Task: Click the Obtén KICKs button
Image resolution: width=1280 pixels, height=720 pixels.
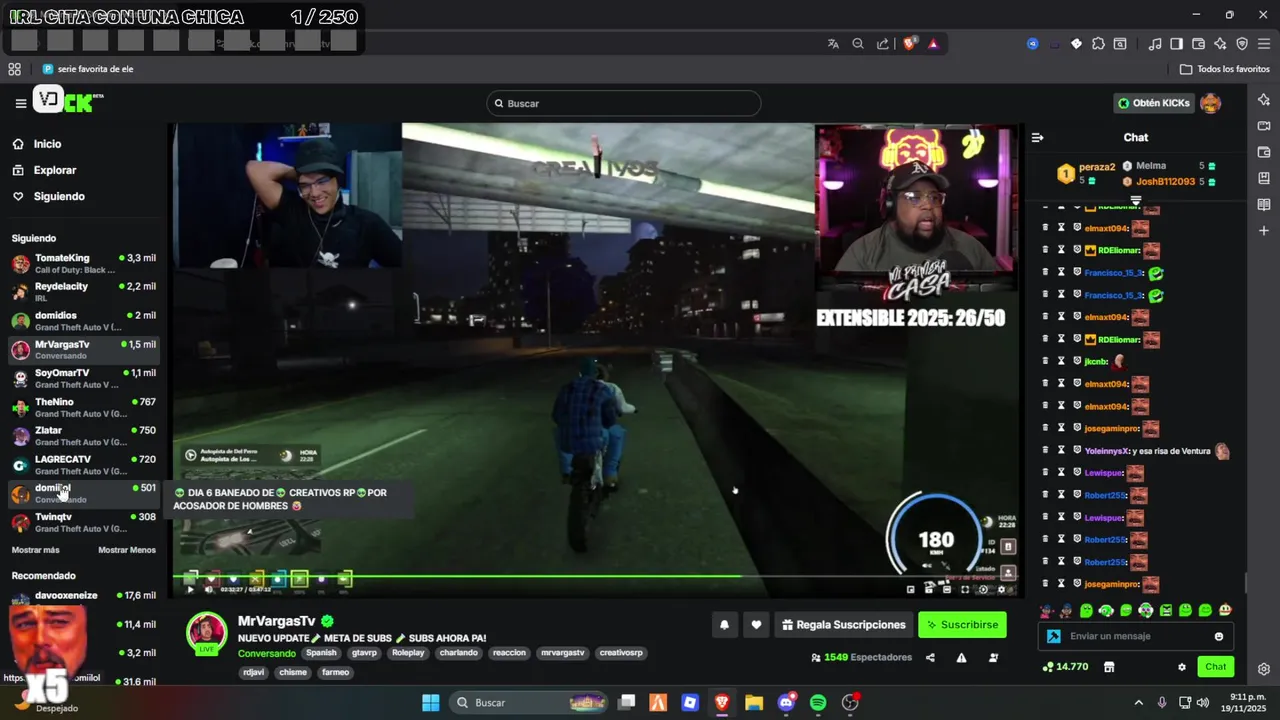Action: (1154, 103)
